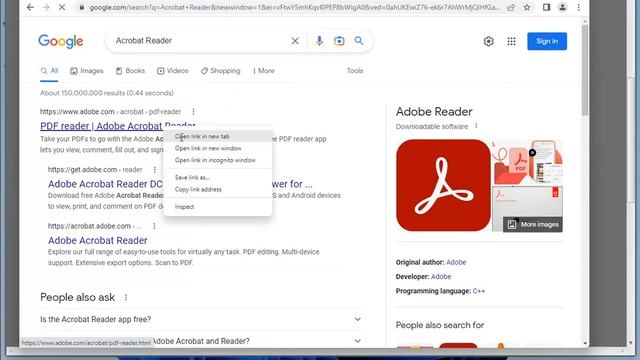
Task: Open the More search filters dropdown
Action: tap(264, 71)
